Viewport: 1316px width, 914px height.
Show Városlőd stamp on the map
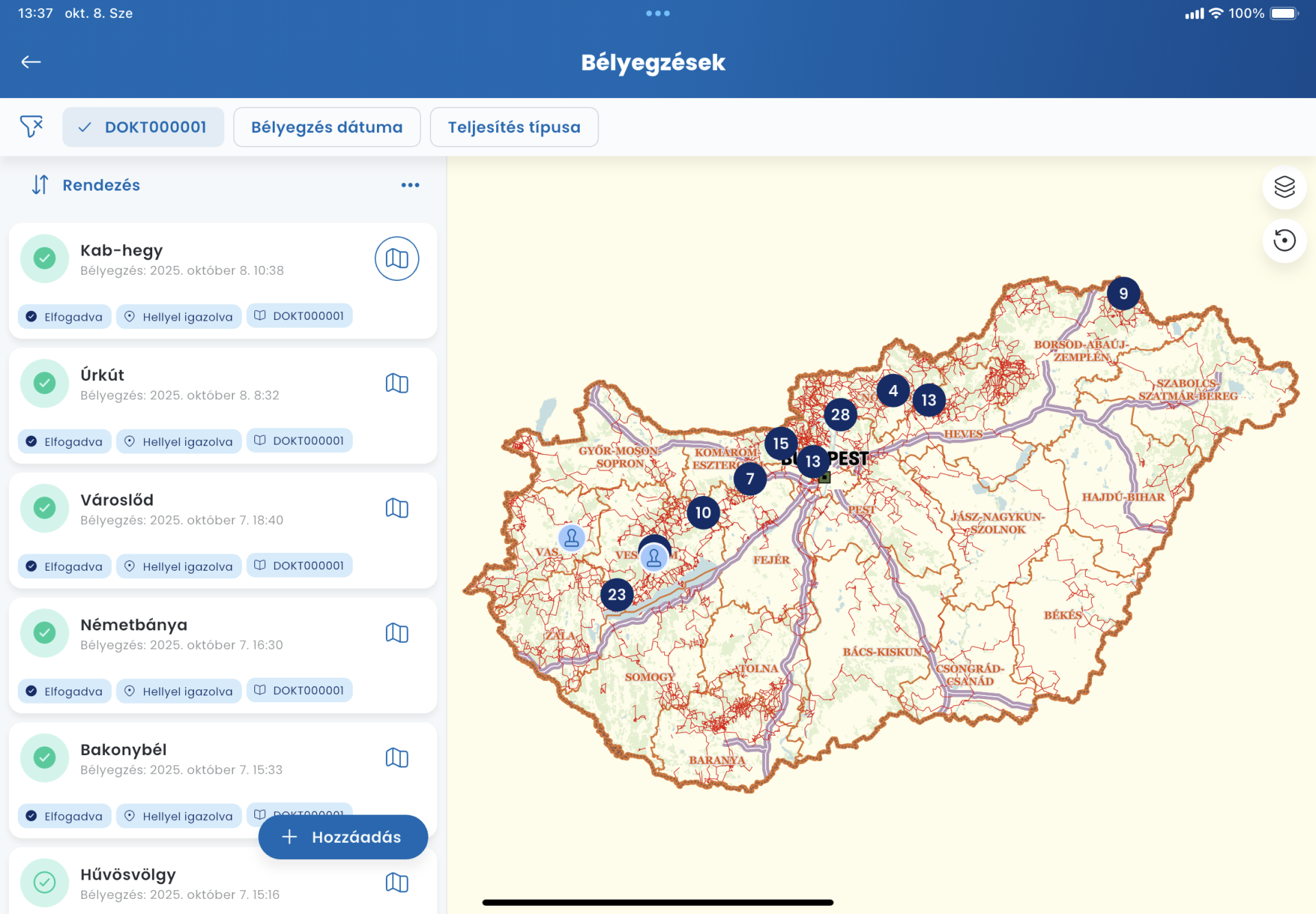[396, 508]
